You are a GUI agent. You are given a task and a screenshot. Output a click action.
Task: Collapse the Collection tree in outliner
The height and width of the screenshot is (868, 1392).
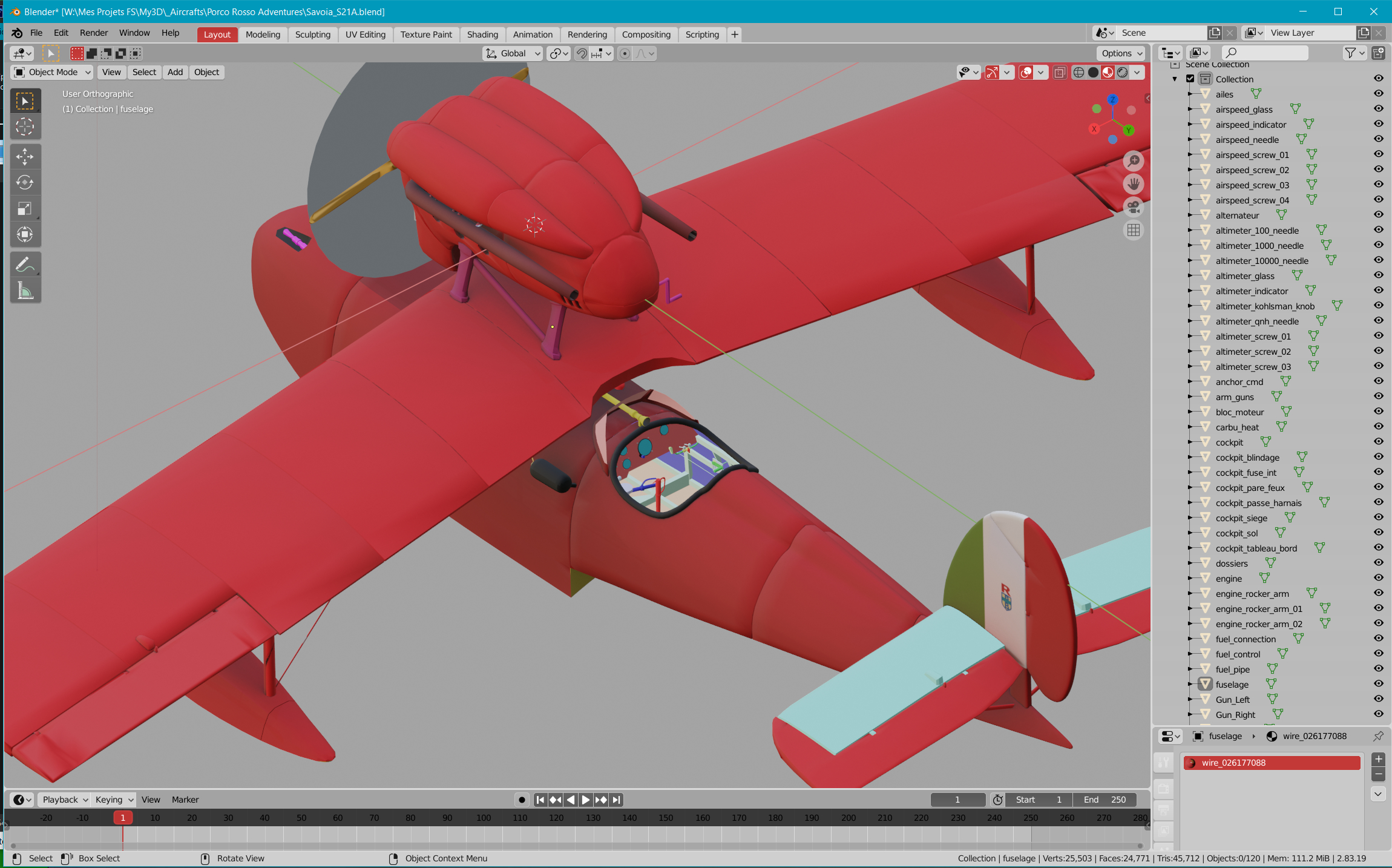point(1175,79)
